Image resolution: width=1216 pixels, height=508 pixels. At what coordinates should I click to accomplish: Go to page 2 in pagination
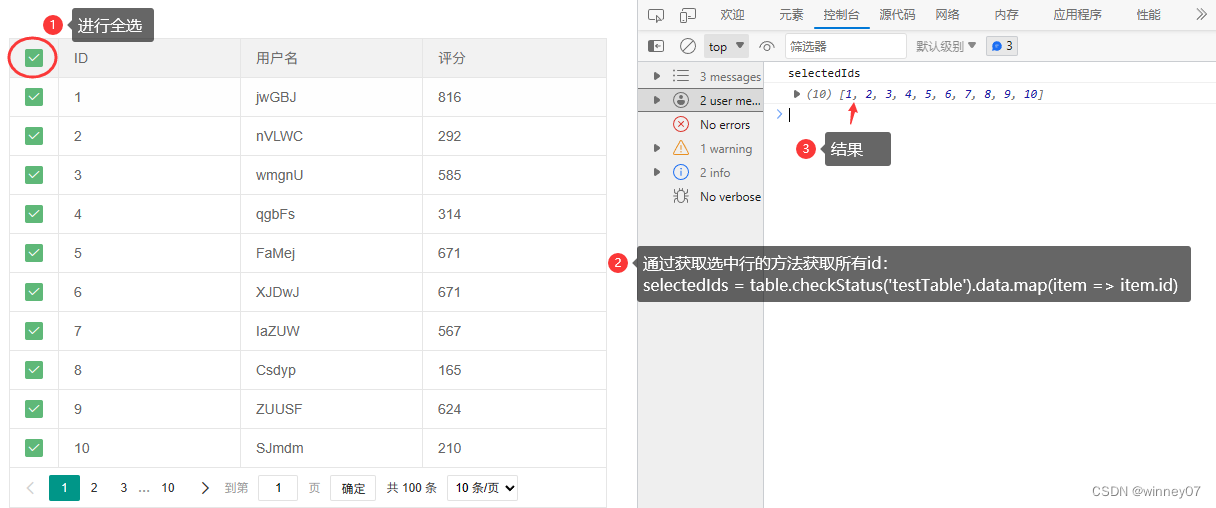(94, 488)
